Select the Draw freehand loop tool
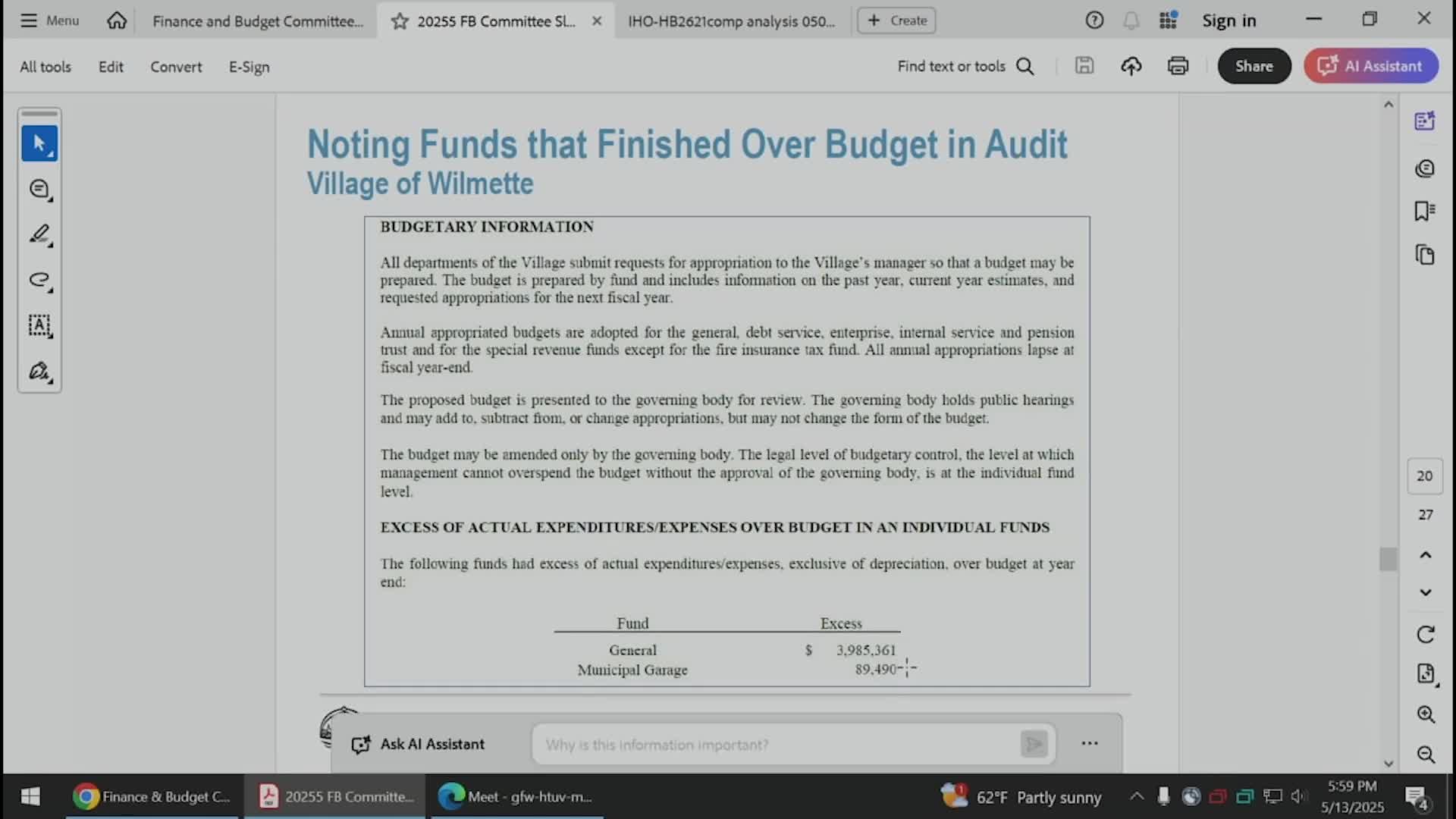The height and width of the screenshot is (819, 1456). pos(39,280)
